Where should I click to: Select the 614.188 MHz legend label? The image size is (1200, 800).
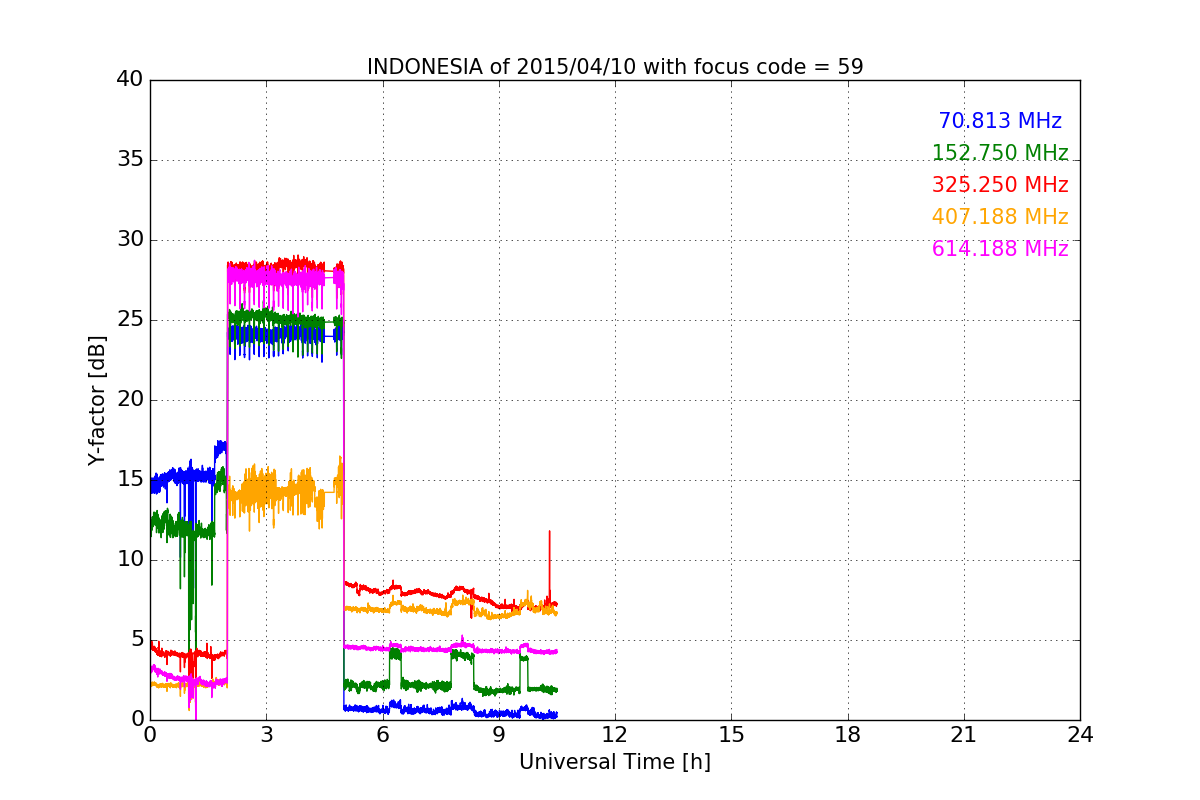click(x=1000, y=249)
